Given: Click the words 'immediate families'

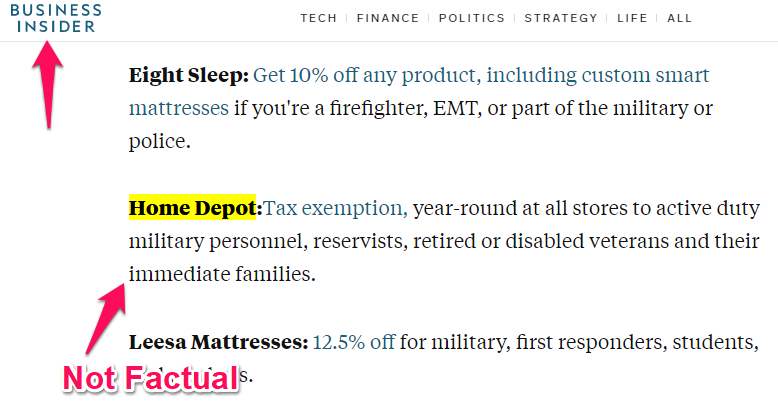Looking at the screenshot, I should tap(221, 273).
